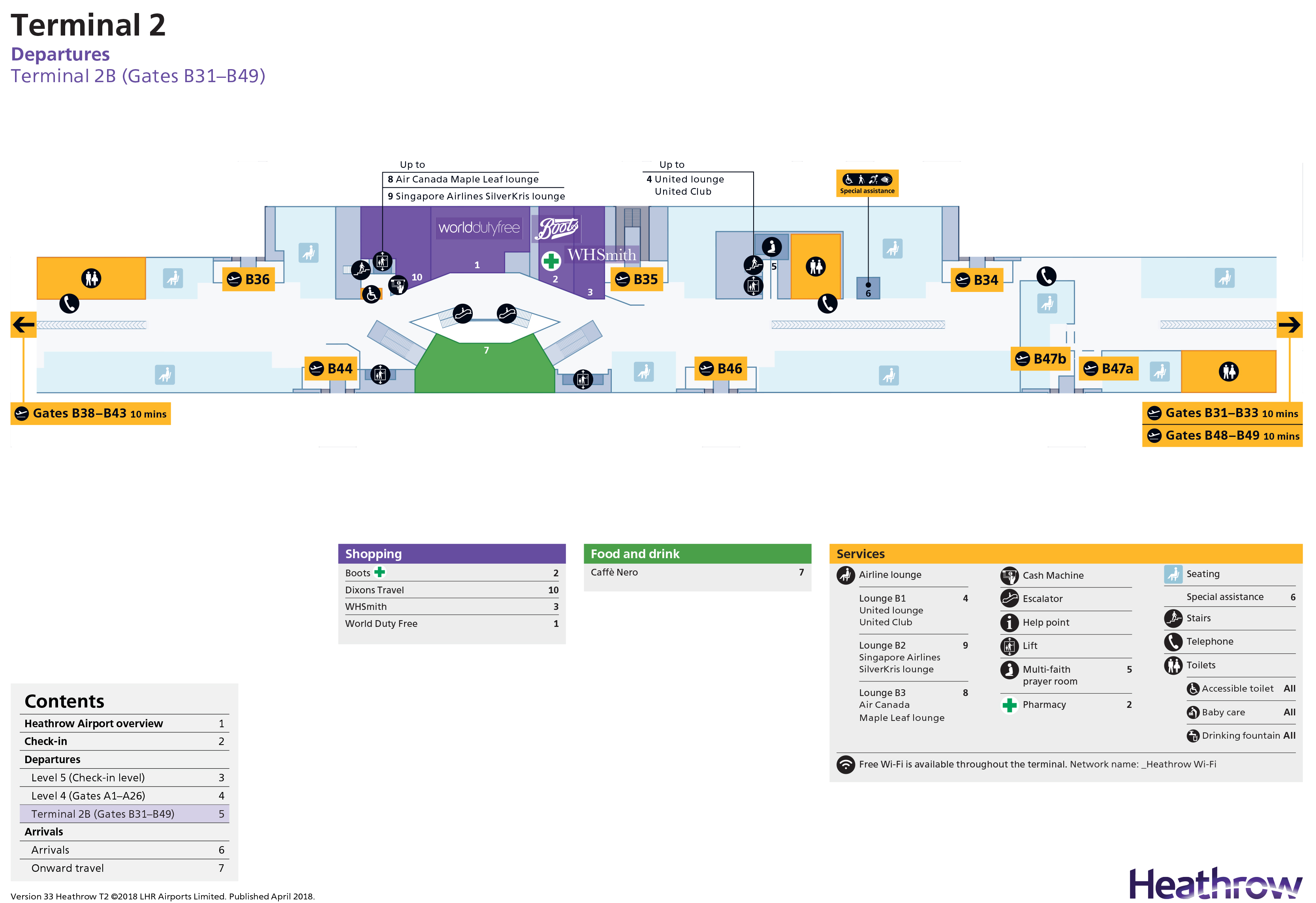Click the Stairs icon in Services legend
1316x903 pixels.
1173,619
